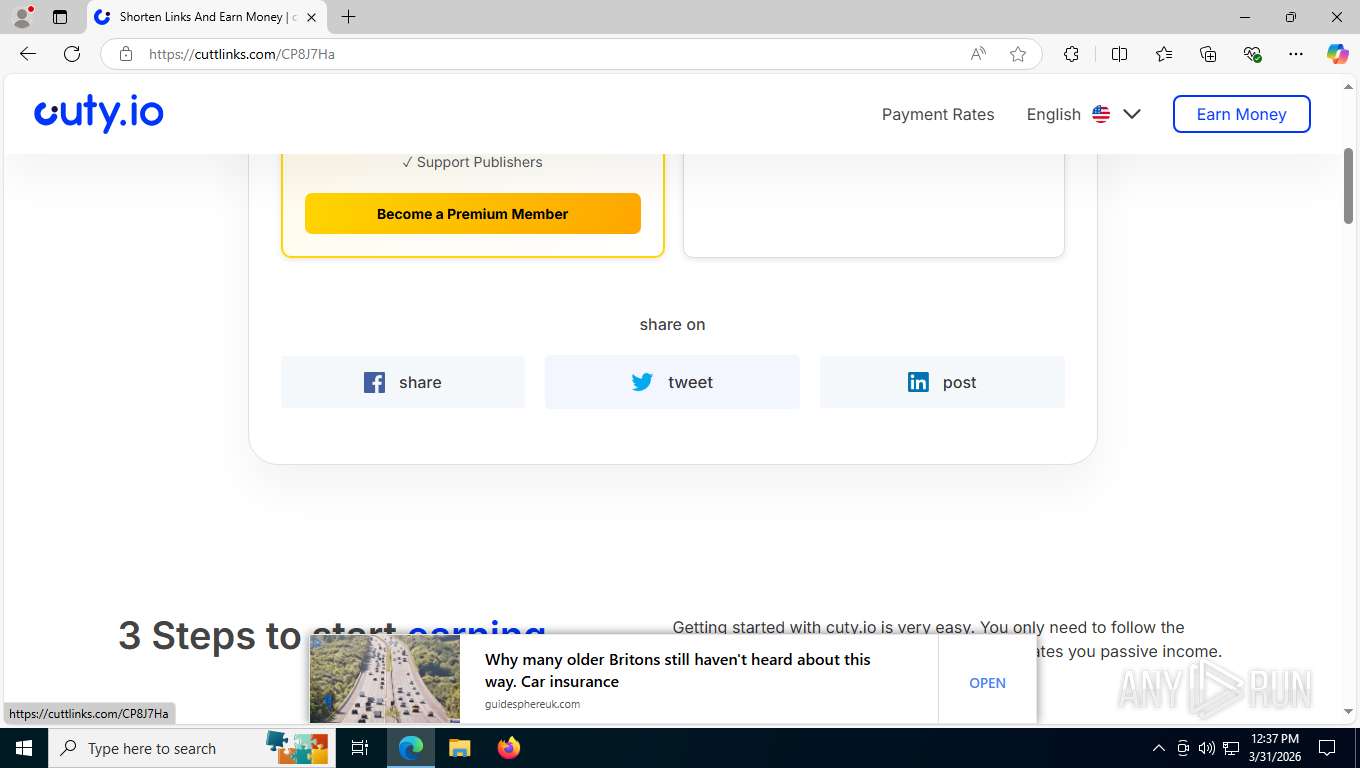The width and height of the screenshot is (1360, 768).
Task: Click scrollbar down arrow
Action: pos(1348,712)
